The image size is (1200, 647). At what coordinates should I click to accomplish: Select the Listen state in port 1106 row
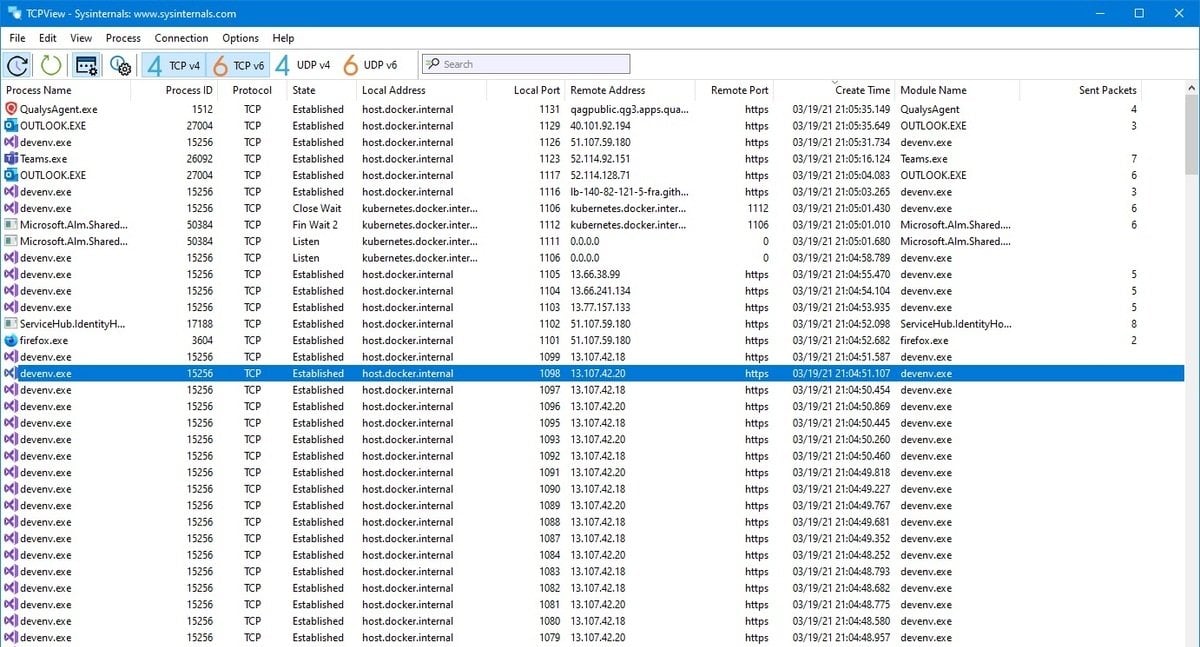(x=306, y=258)
